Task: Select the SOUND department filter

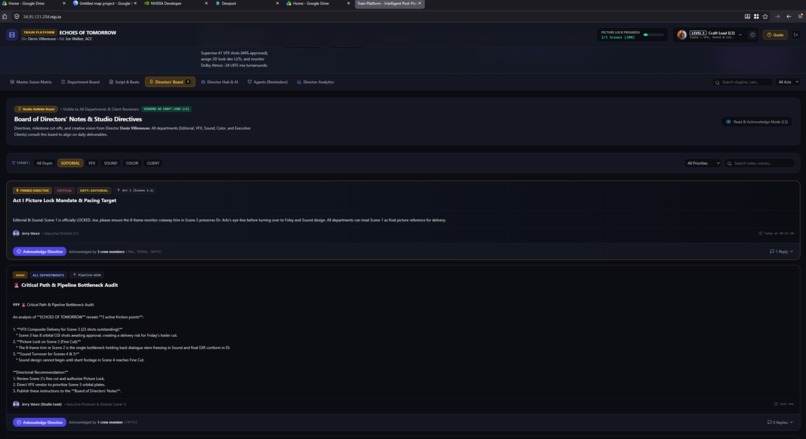Action: coord(111,163)
